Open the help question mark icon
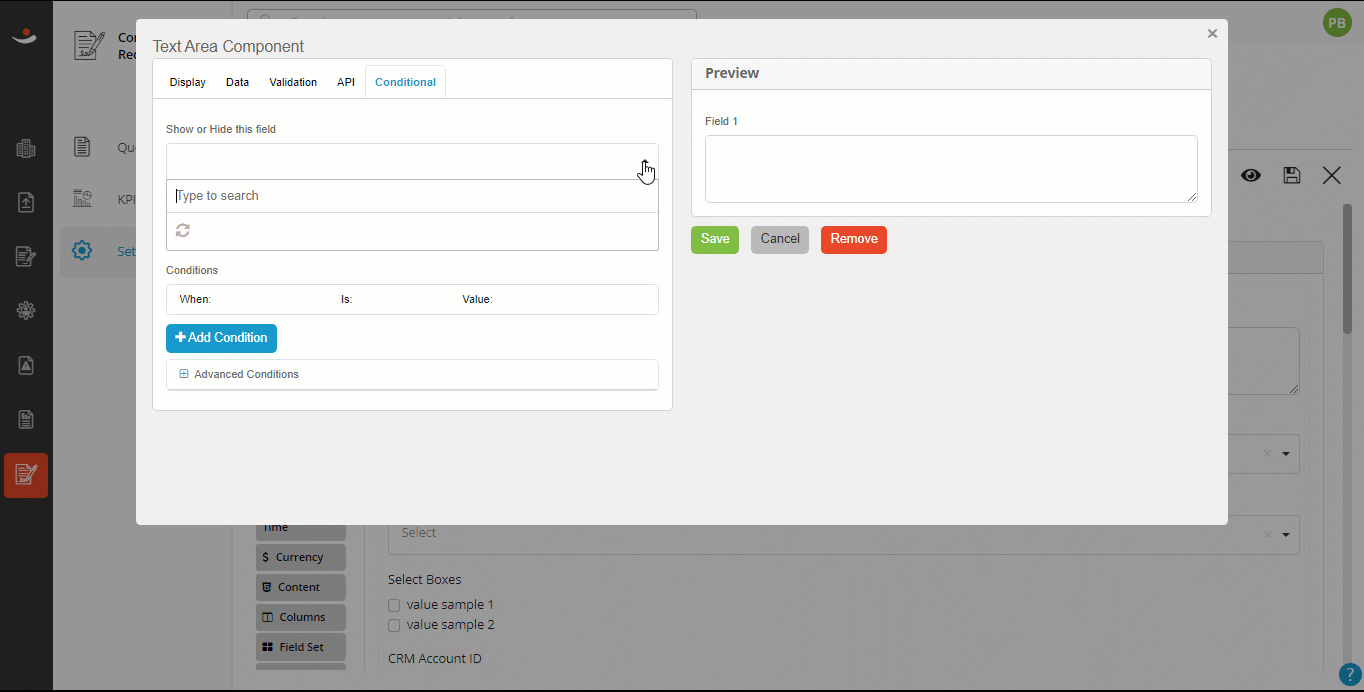 (x=1350, y=676)
